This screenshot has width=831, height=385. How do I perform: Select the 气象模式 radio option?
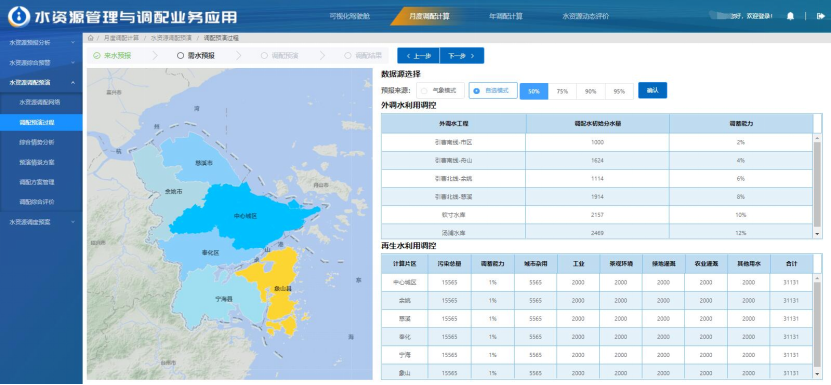point(440,91)
